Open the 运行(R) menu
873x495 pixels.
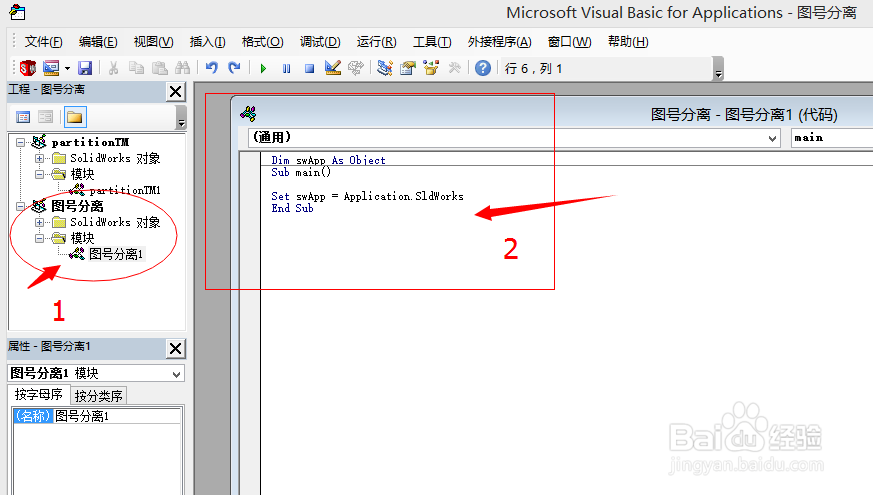coord(376,42)
